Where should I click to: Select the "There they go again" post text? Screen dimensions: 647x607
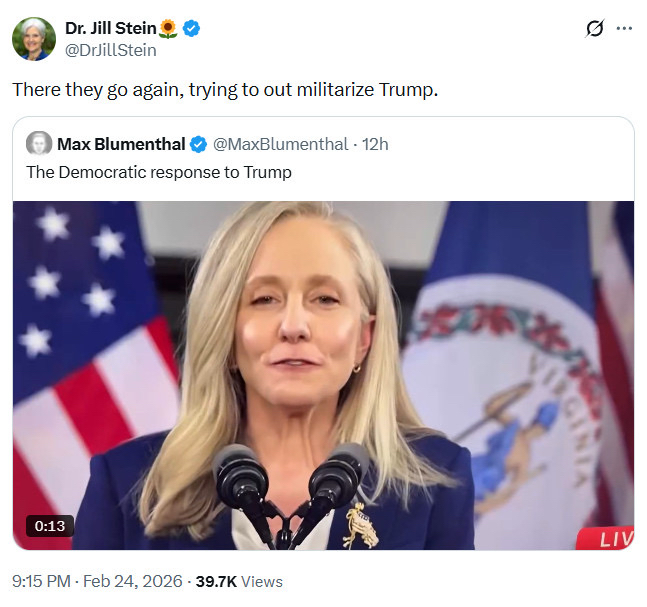tap(225, 89)
